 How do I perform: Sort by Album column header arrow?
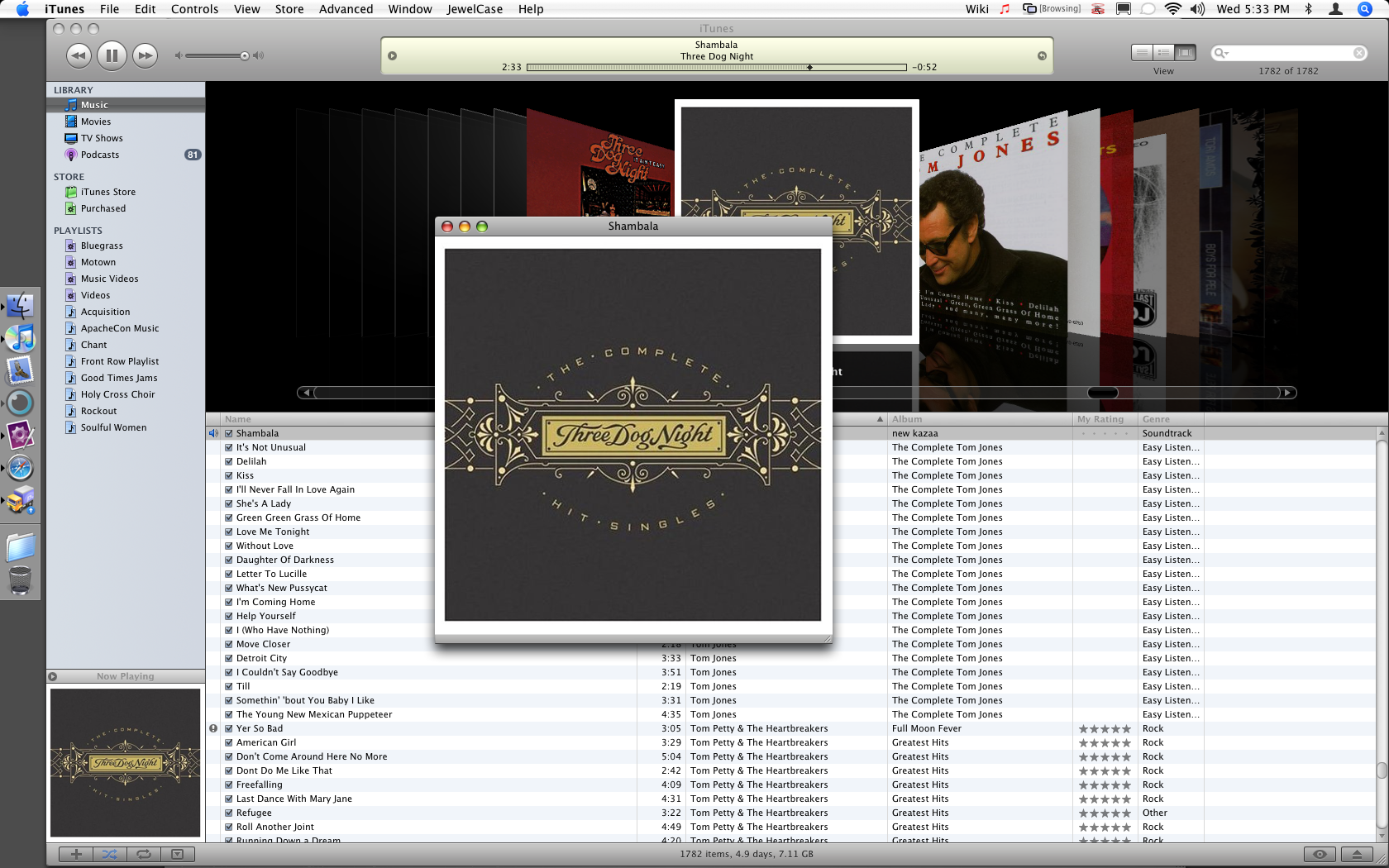click(x=880, y=419)
